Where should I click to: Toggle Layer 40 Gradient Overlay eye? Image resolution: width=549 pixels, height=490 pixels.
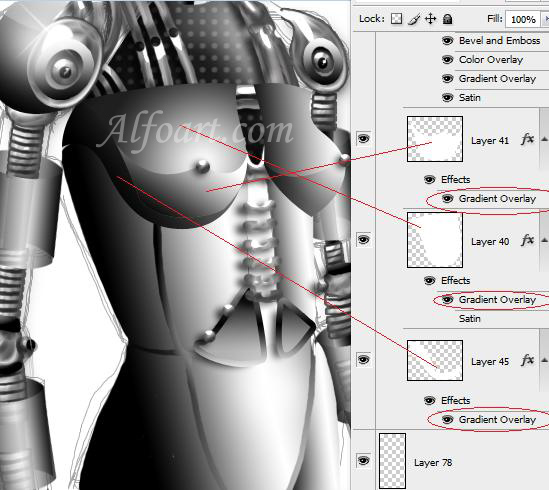[447, 299]
